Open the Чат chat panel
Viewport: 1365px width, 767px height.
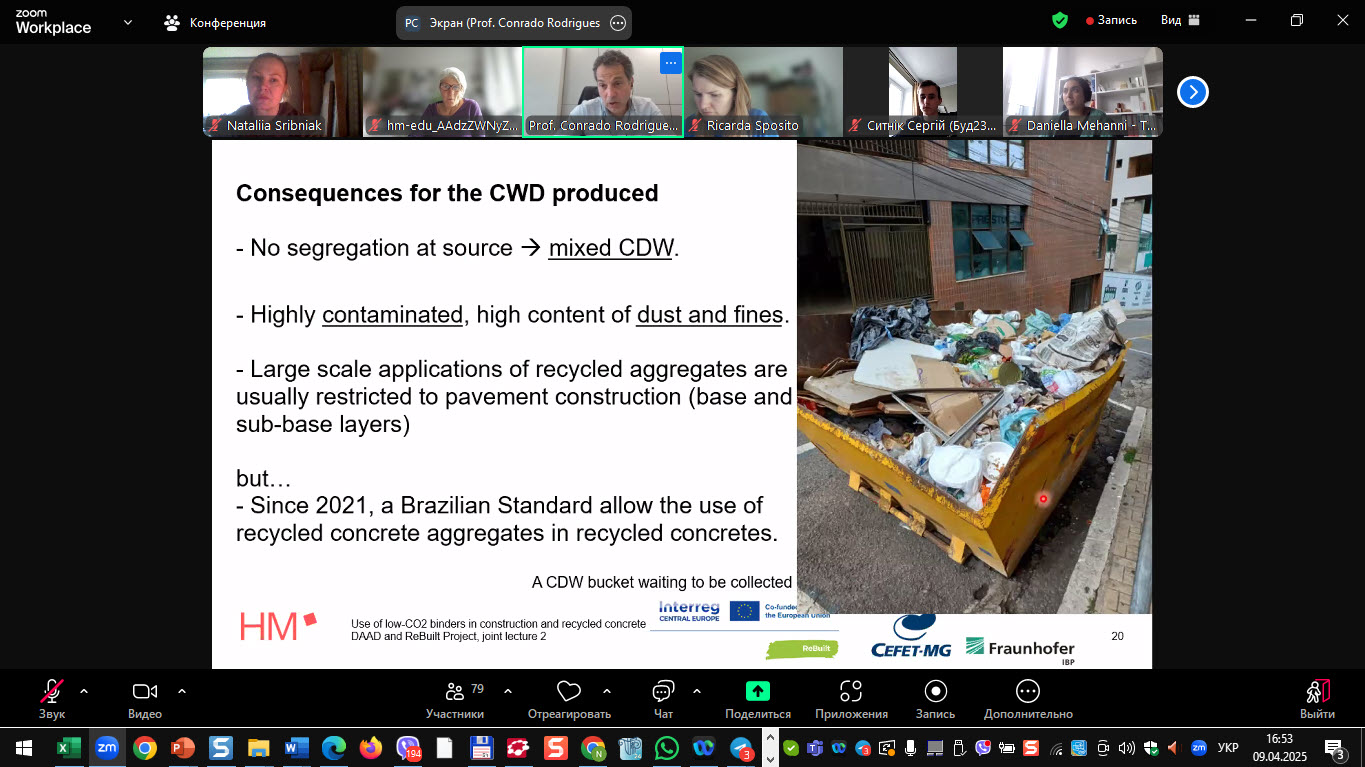(x=663, y=697)
